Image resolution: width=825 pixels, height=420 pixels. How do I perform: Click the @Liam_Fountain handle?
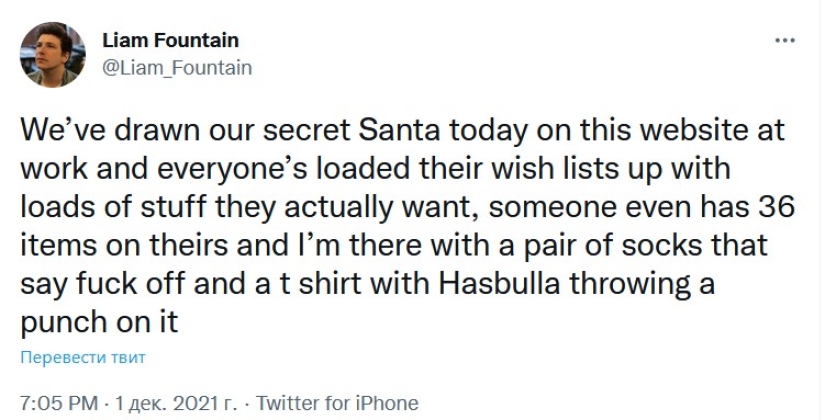[x=177, y=67]
